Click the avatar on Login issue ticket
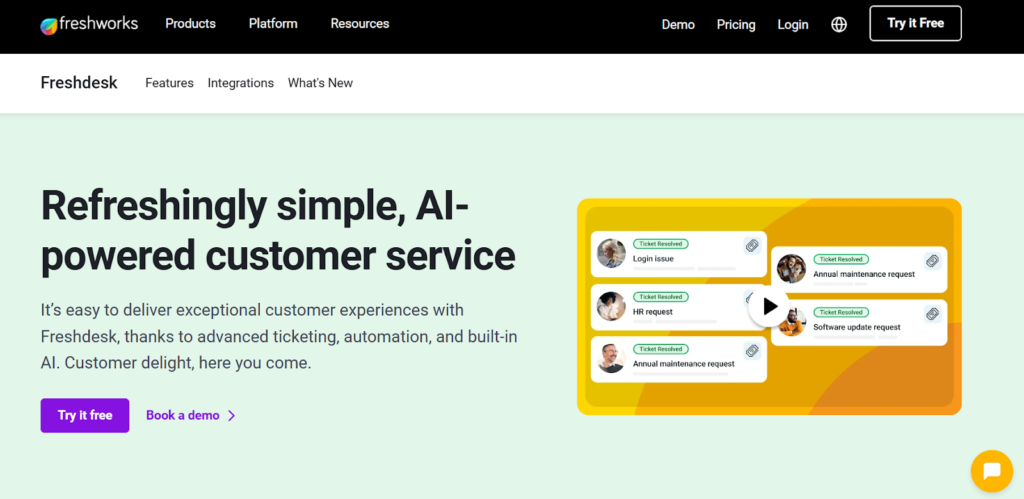 611,253
